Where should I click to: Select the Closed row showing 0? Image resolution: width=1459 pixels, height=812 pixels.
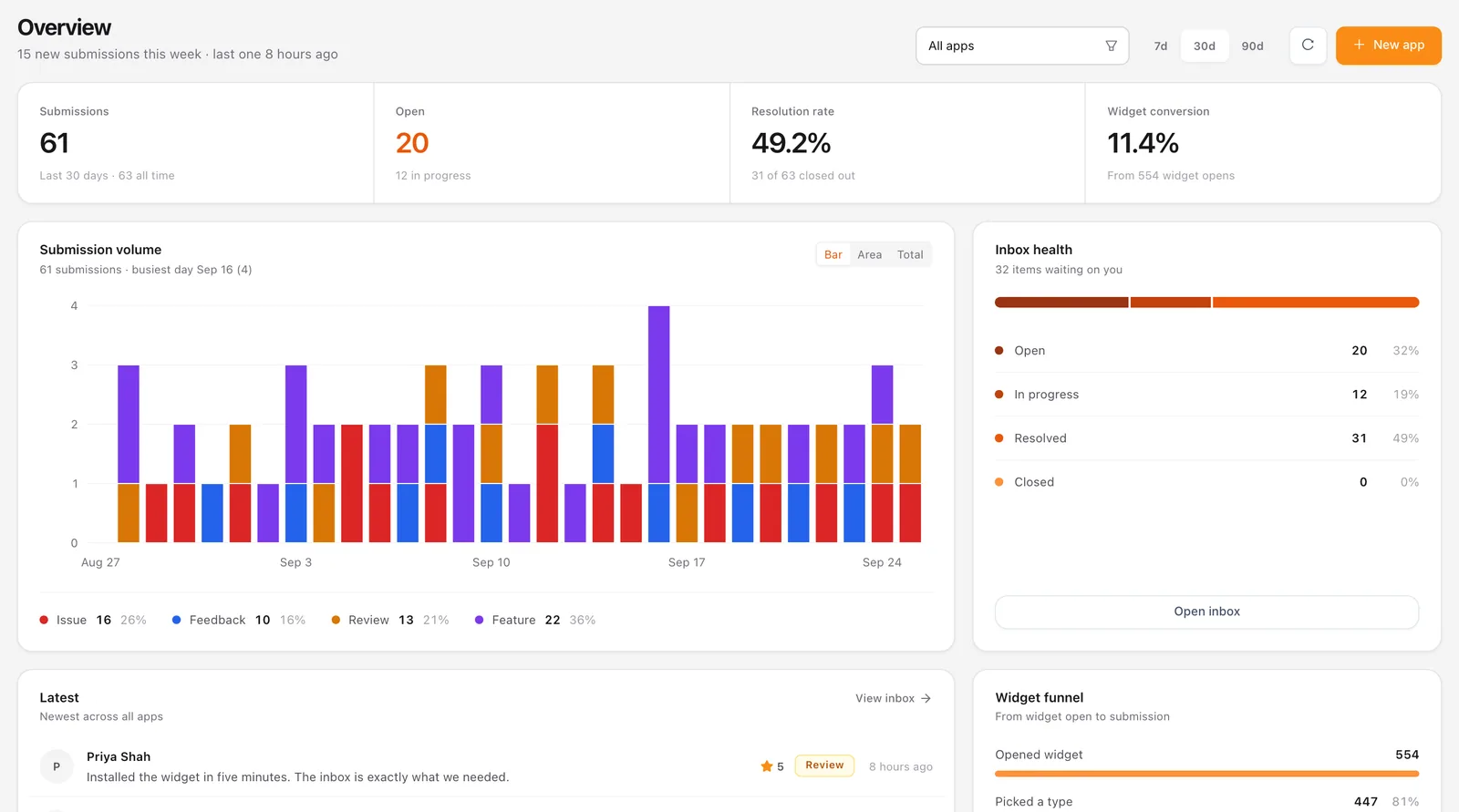(x=1206, y=482)
